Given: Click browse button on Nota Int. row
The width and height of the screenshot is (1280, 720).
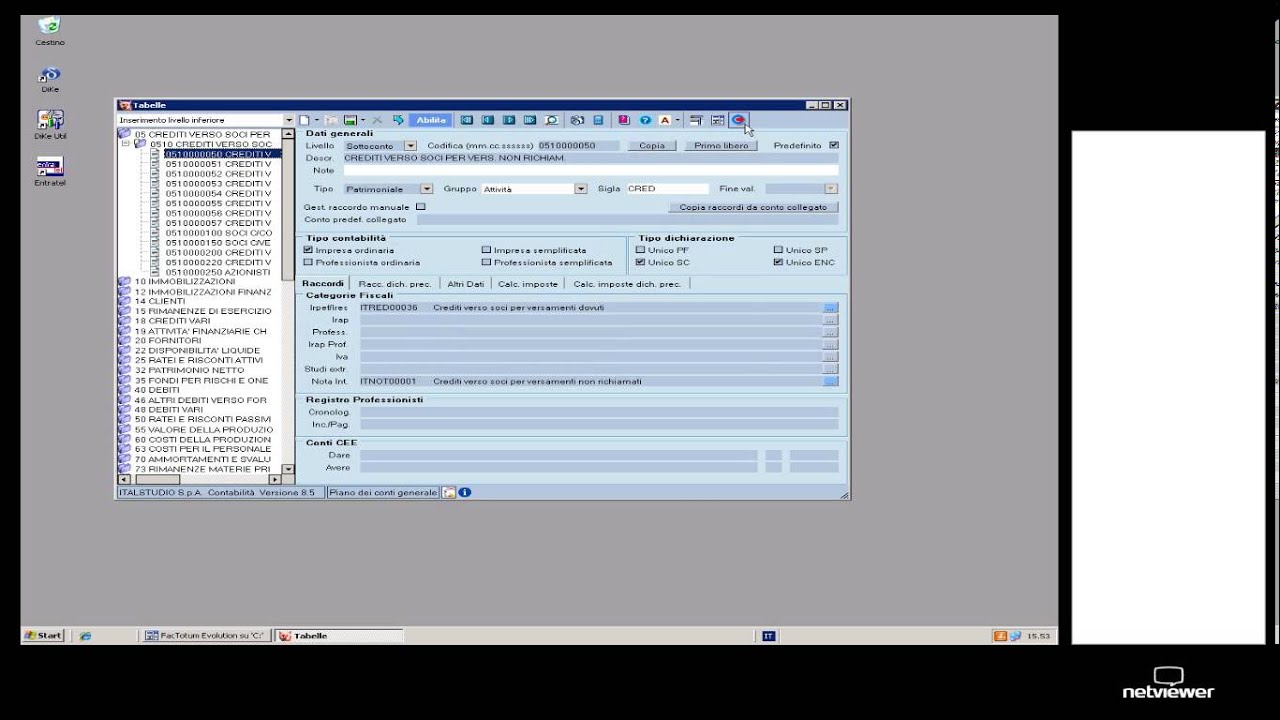Looking at the screenshot, I should [x=830, y=382].
